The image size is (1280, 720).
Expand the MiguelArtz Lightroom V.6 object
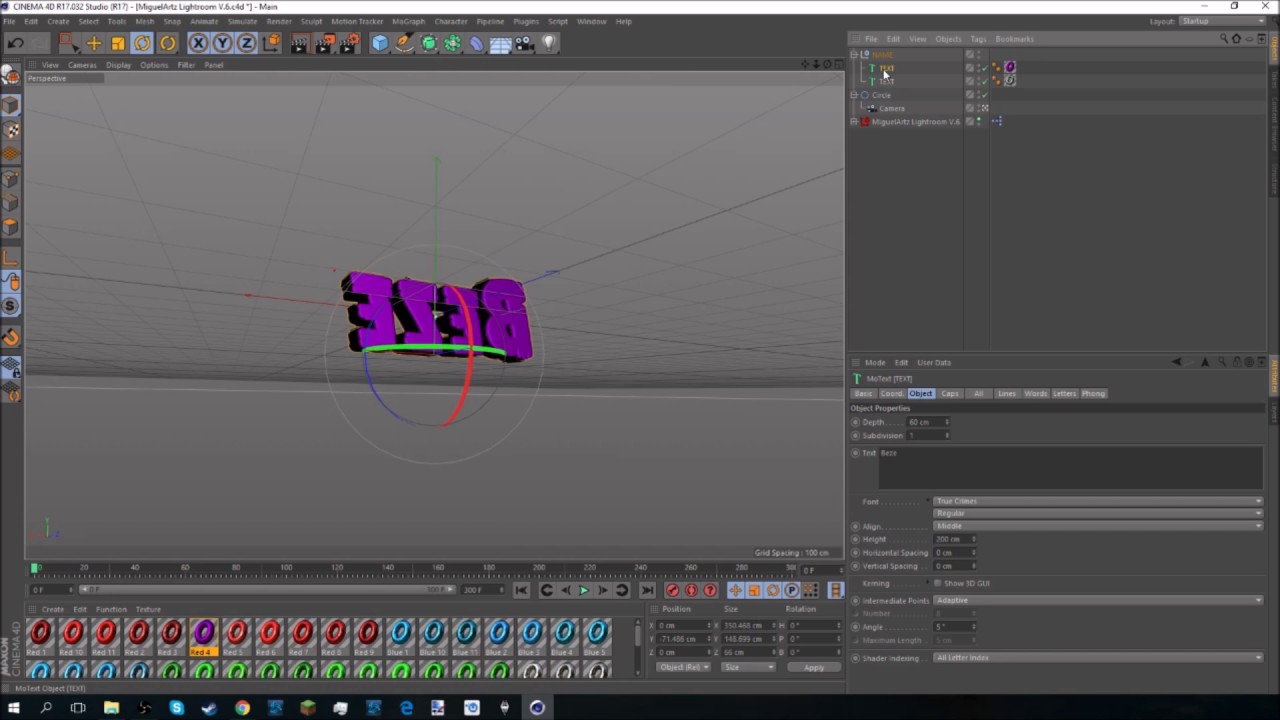point(854,122)
